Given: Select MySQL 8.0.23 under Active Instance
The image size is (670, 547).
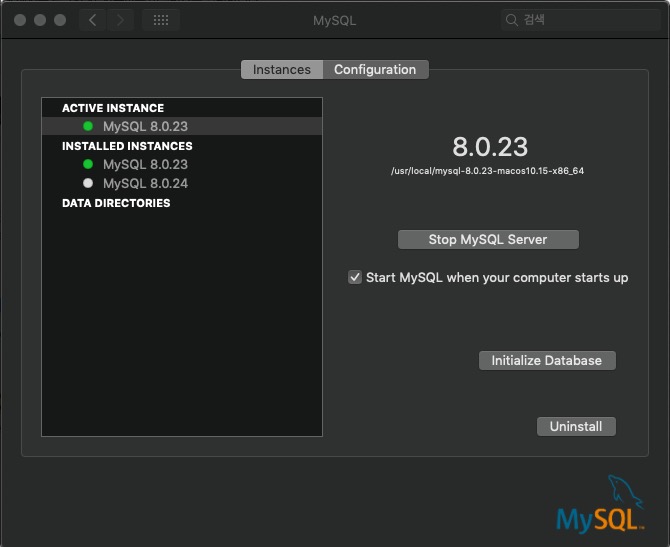Looking at the screenshot, I should [182, 126].
